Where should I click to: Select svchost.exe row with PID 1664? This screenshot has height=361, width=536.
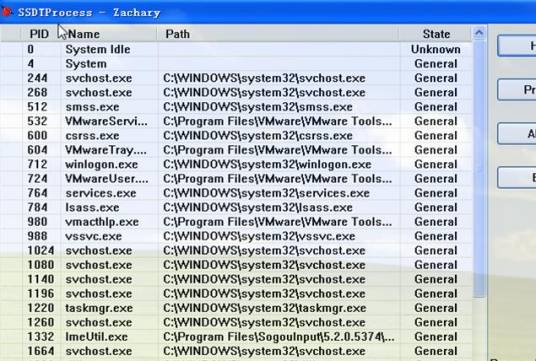236,351
